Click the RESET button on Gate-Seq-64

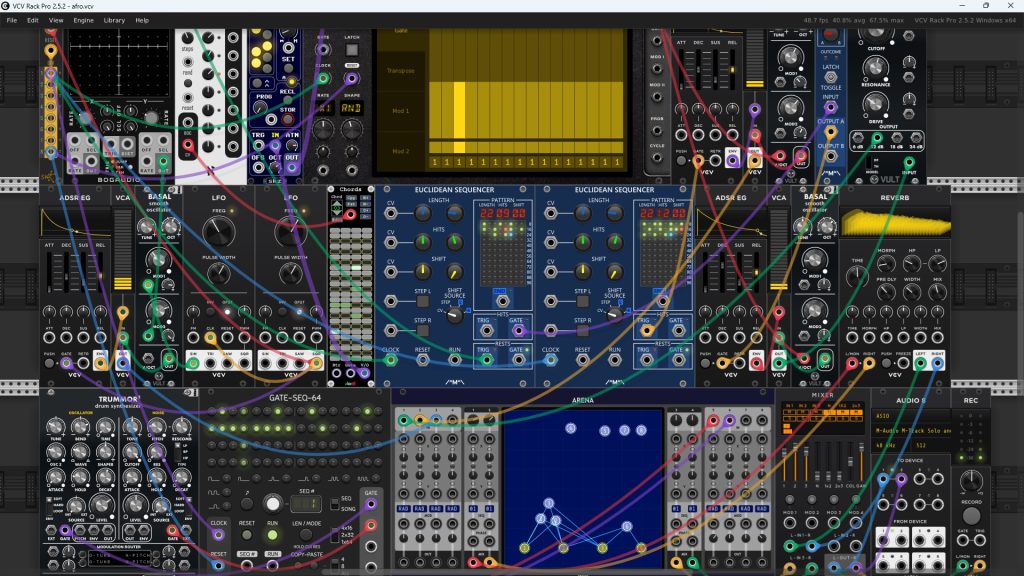(246, 536)
